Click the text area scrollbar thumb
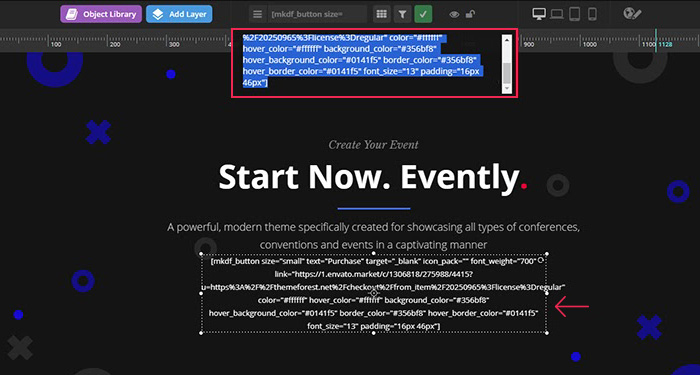The height and width of the screenshot is (375, 700). pos(507,73)
